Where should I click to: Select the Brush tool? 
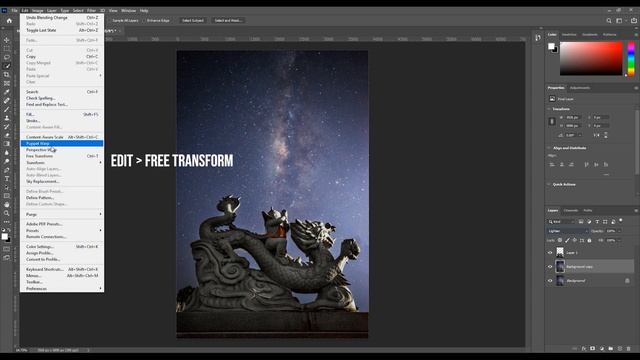point(7,109)
